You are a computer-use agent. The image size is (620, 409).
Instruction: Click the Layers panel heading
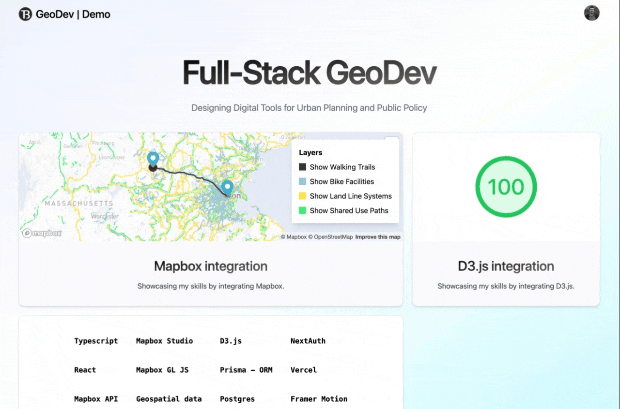(x=310, y=153)
